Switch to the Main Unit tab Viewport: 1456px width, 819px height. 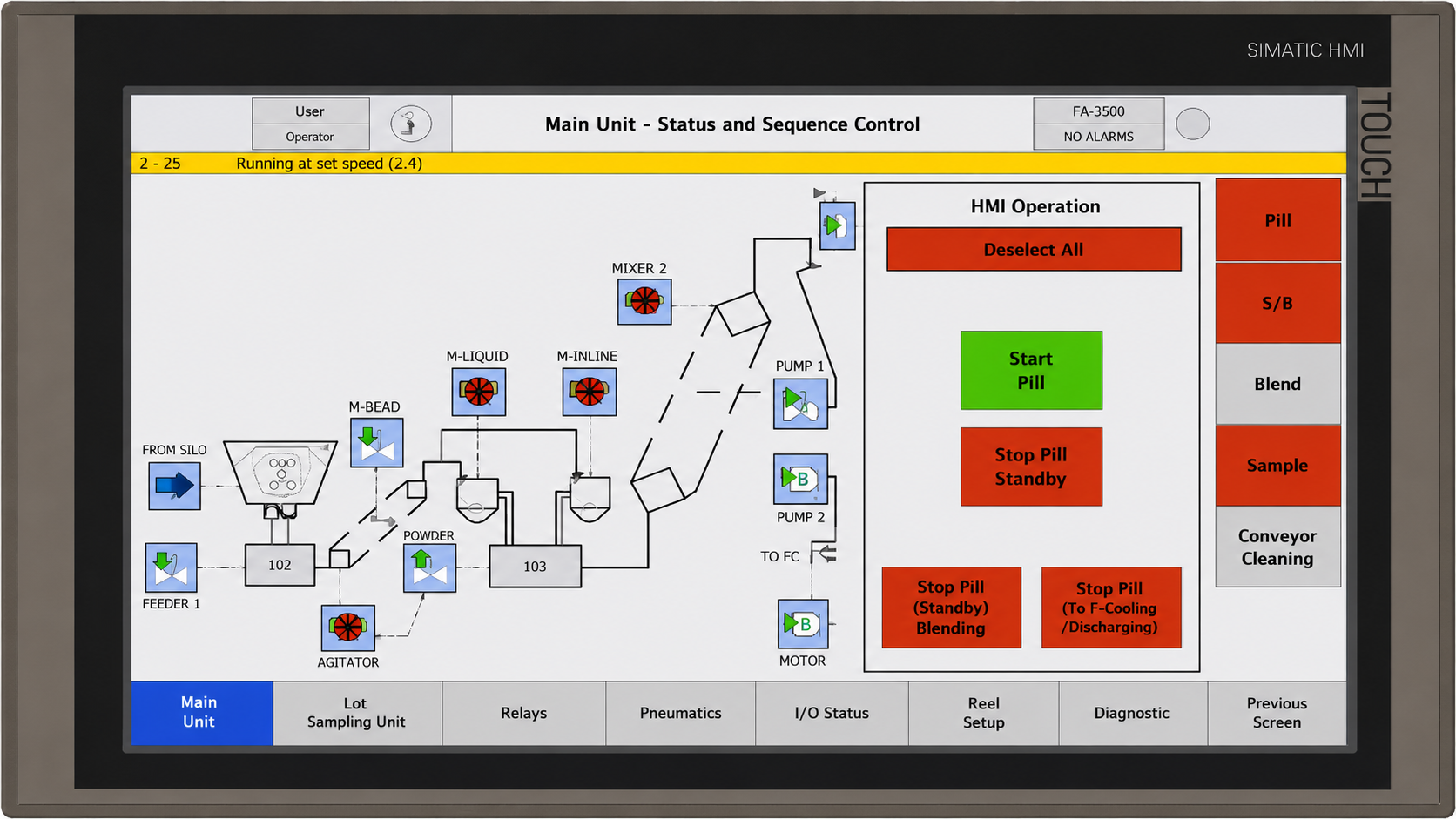click(x=202, y=713)
